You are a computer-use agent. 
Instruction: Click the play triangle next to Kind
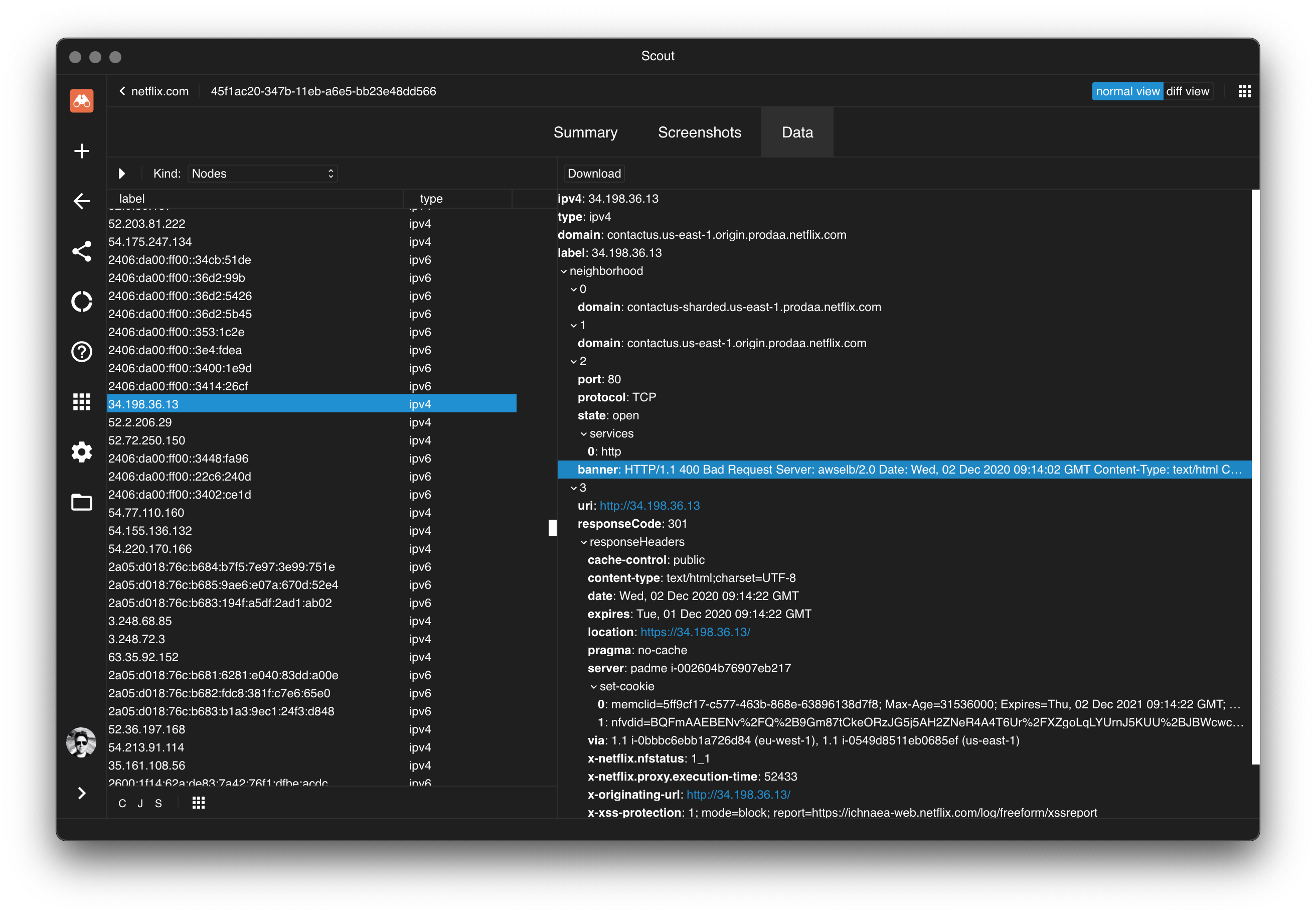(121, 174)
